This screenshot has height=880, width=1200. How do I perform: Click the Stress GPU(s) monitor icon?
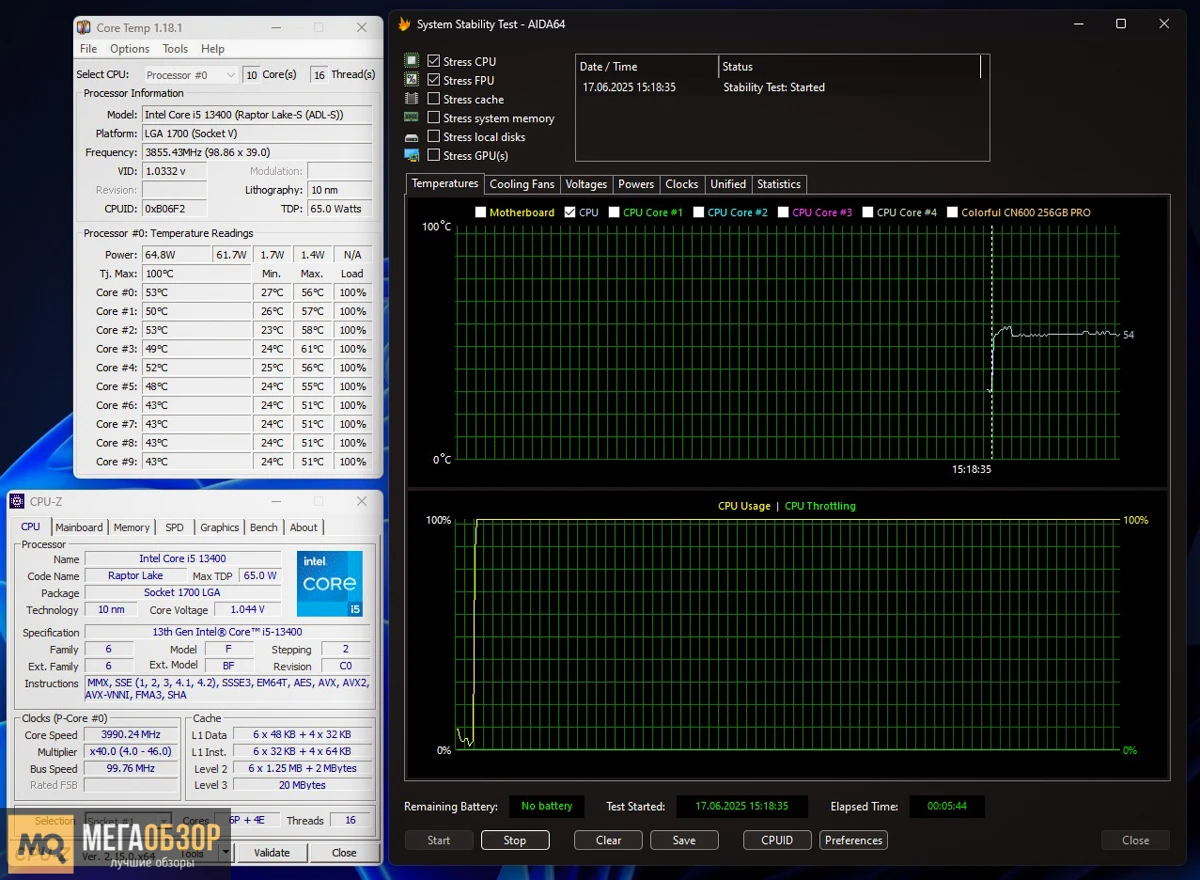click(x=411, y=156)
